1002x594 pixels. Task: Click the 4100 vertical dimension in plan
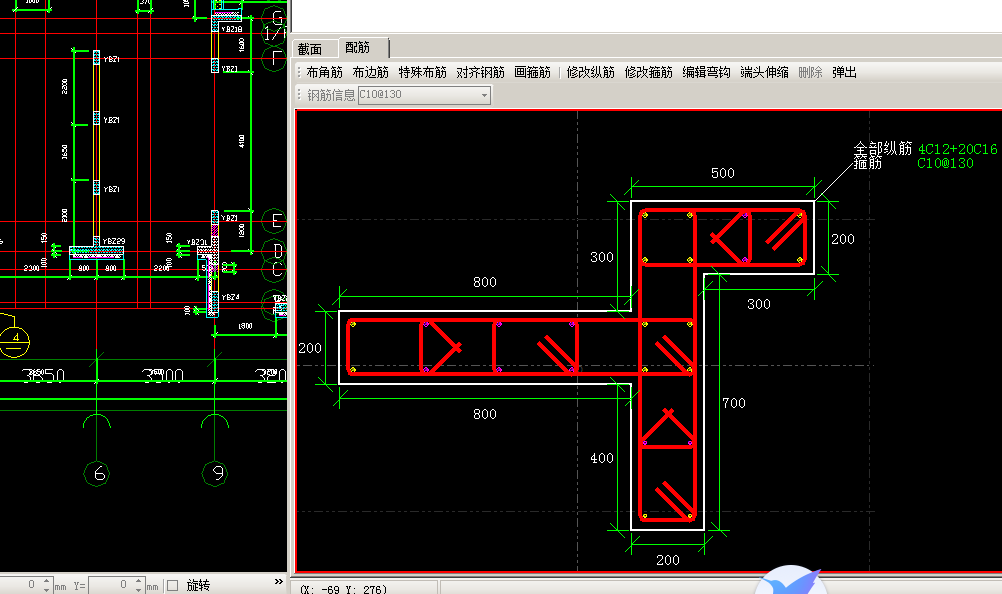[x=242, y=141]
